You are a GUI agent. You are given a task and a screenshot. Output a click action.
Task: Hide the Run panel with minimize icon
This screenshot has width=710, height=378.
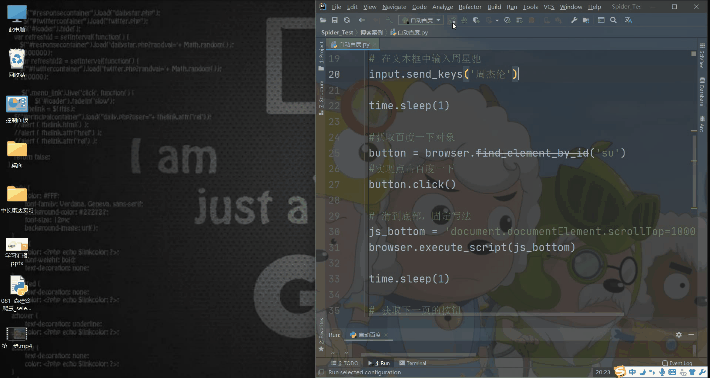[691, 335]
